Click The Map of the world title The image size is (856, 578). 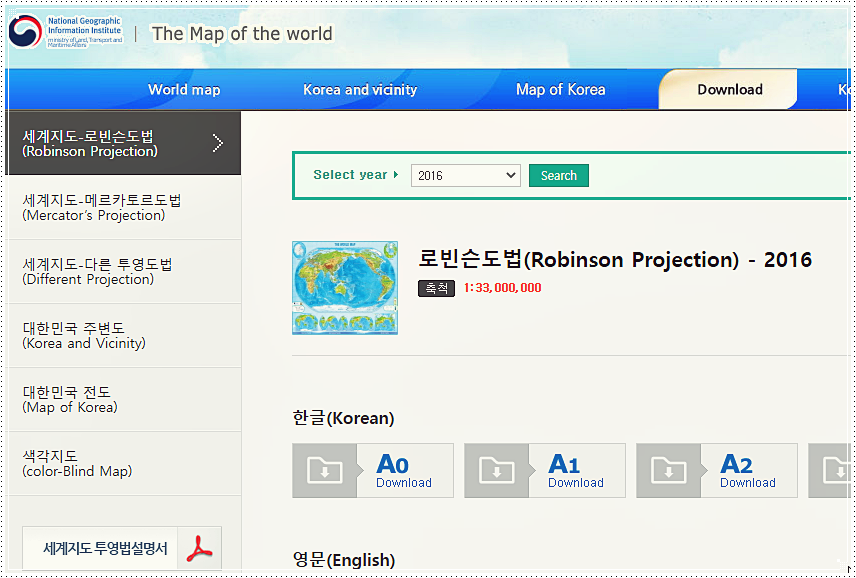[x=242, y=33]
